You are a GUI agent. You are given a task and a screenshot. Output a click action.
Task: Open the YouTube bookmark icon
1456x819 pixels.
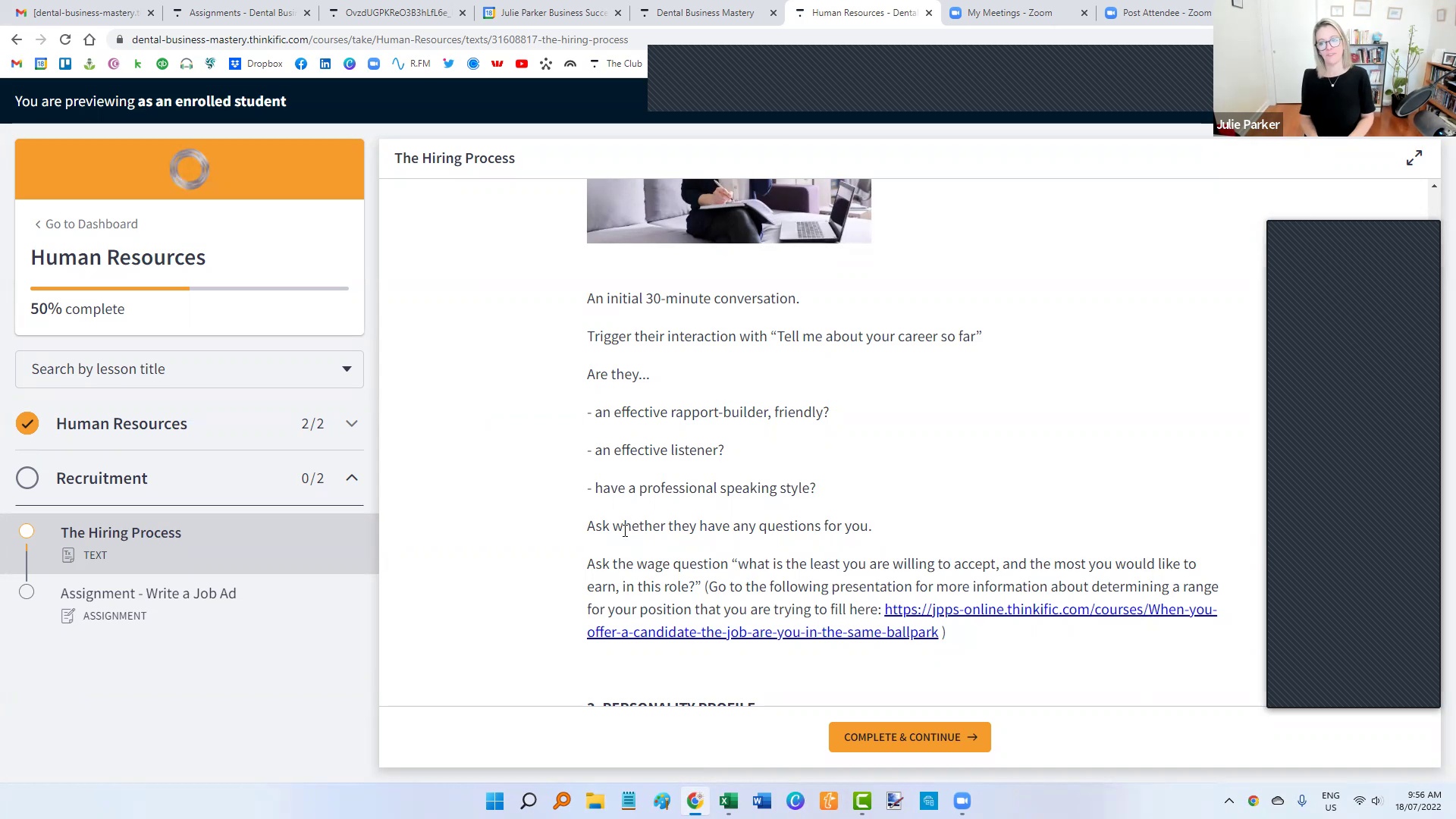pos(521,64)
